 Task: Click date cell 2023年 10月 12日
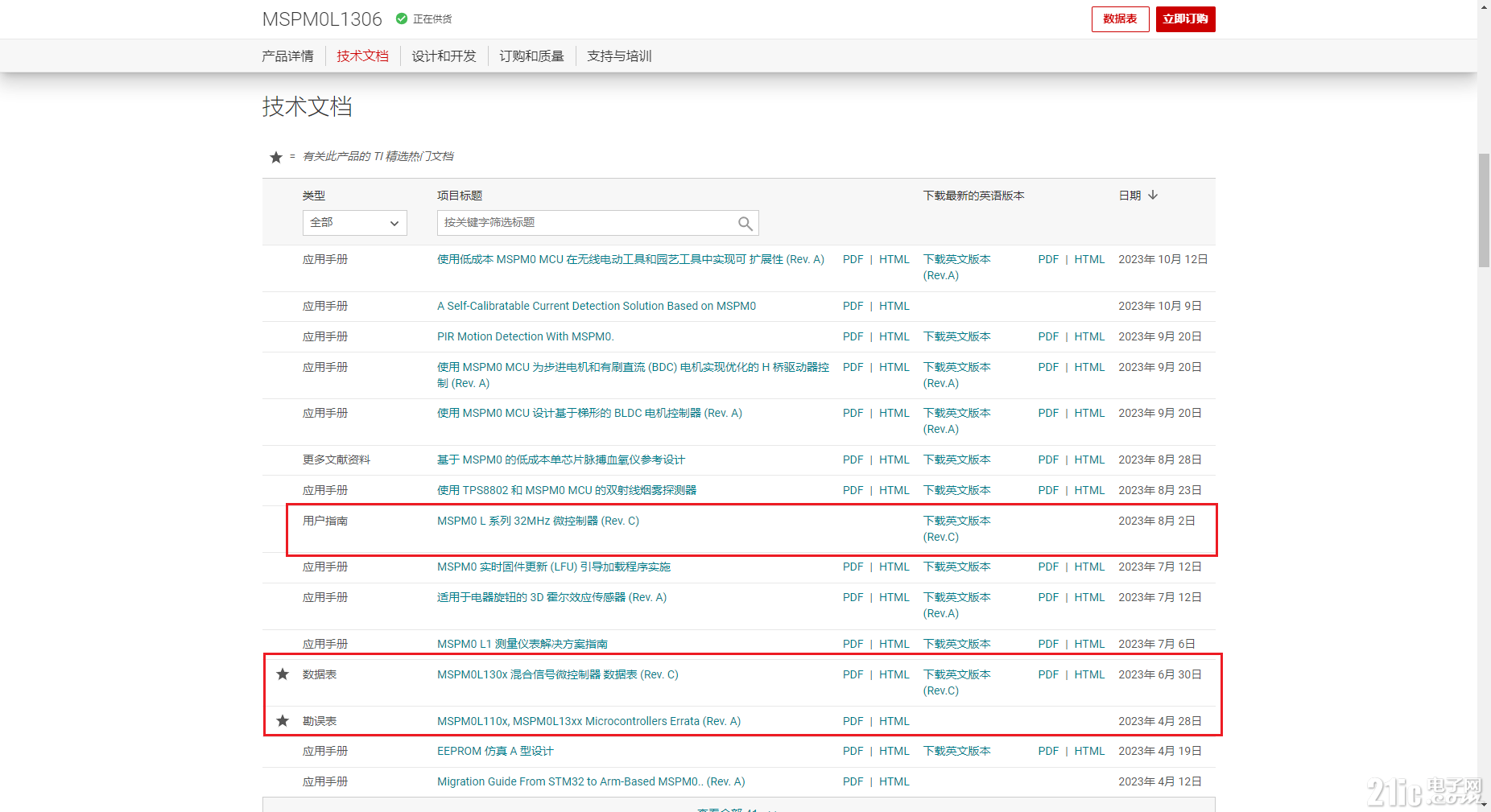pyautogui.click(x=1163, y=259)
